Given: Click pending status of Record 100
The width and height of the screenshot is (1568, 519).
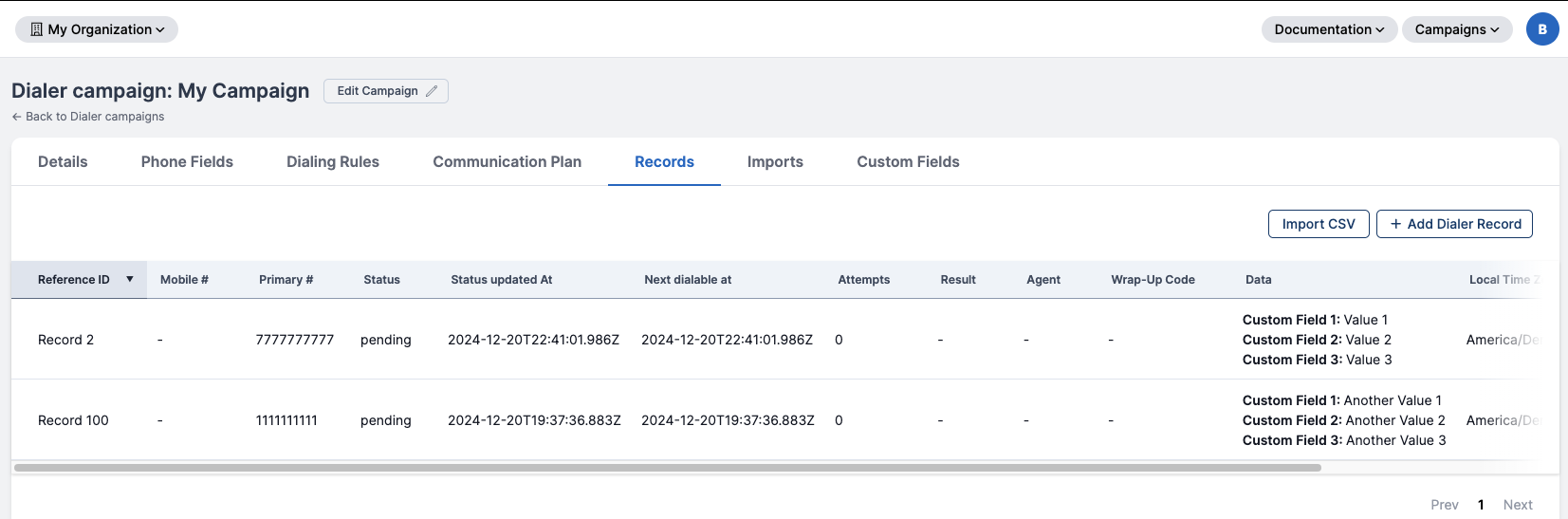Looking at the screenshot, I should tap(386, 420).
